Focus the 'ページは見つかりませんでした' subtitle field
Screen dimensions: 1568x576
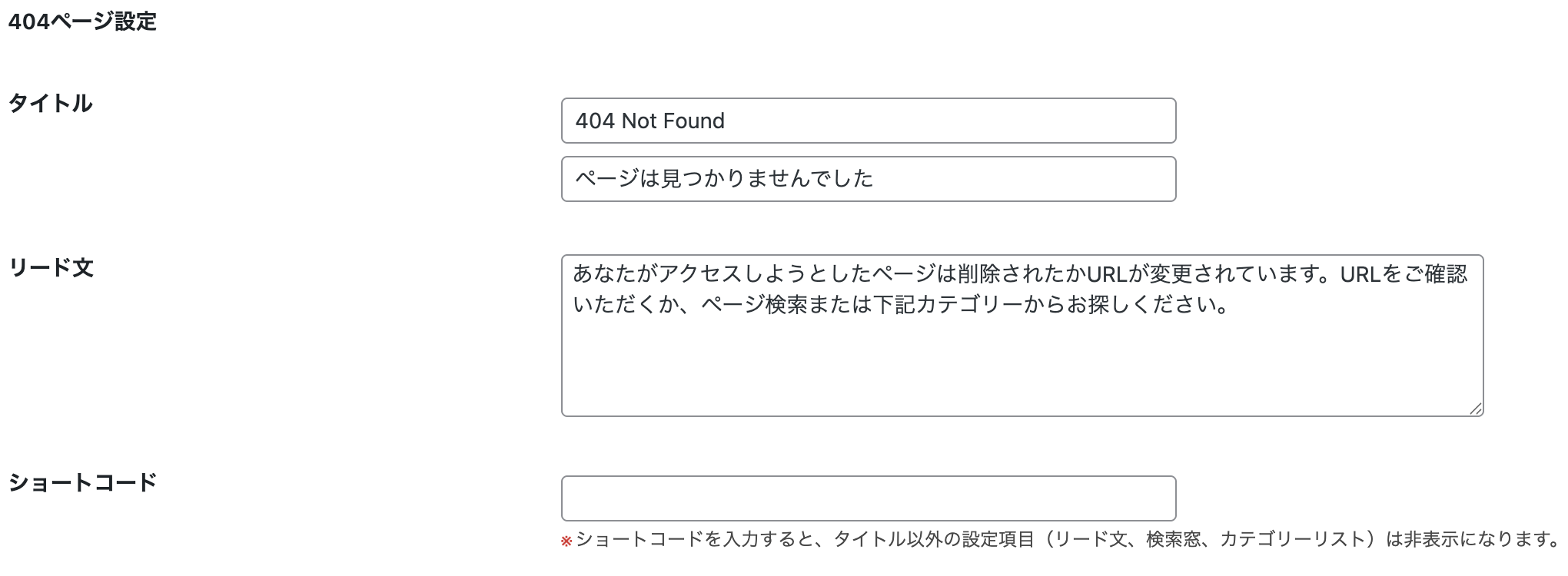[x=868, y=179]
